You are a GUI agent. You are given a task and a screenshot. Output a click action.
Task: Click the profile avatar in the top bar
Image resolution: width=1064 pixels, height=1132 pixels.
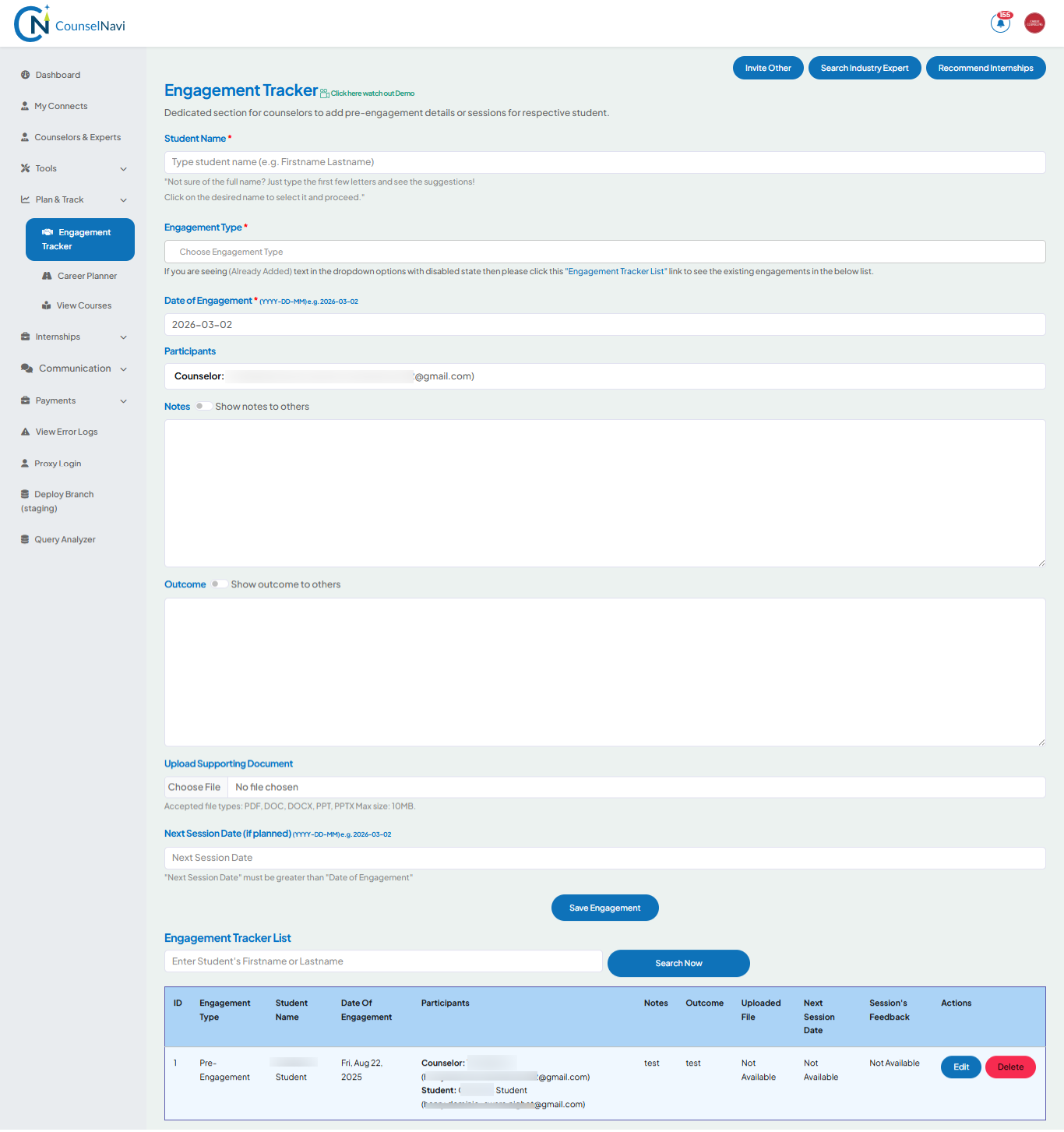coord(1034,23)
